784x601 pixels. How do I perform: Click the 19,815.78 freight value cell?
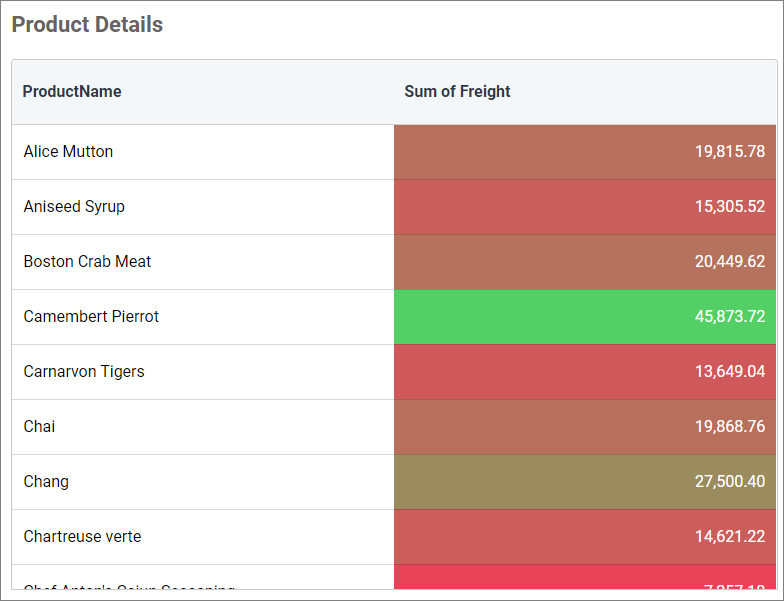pyautogui.click(x=585, y=152)
